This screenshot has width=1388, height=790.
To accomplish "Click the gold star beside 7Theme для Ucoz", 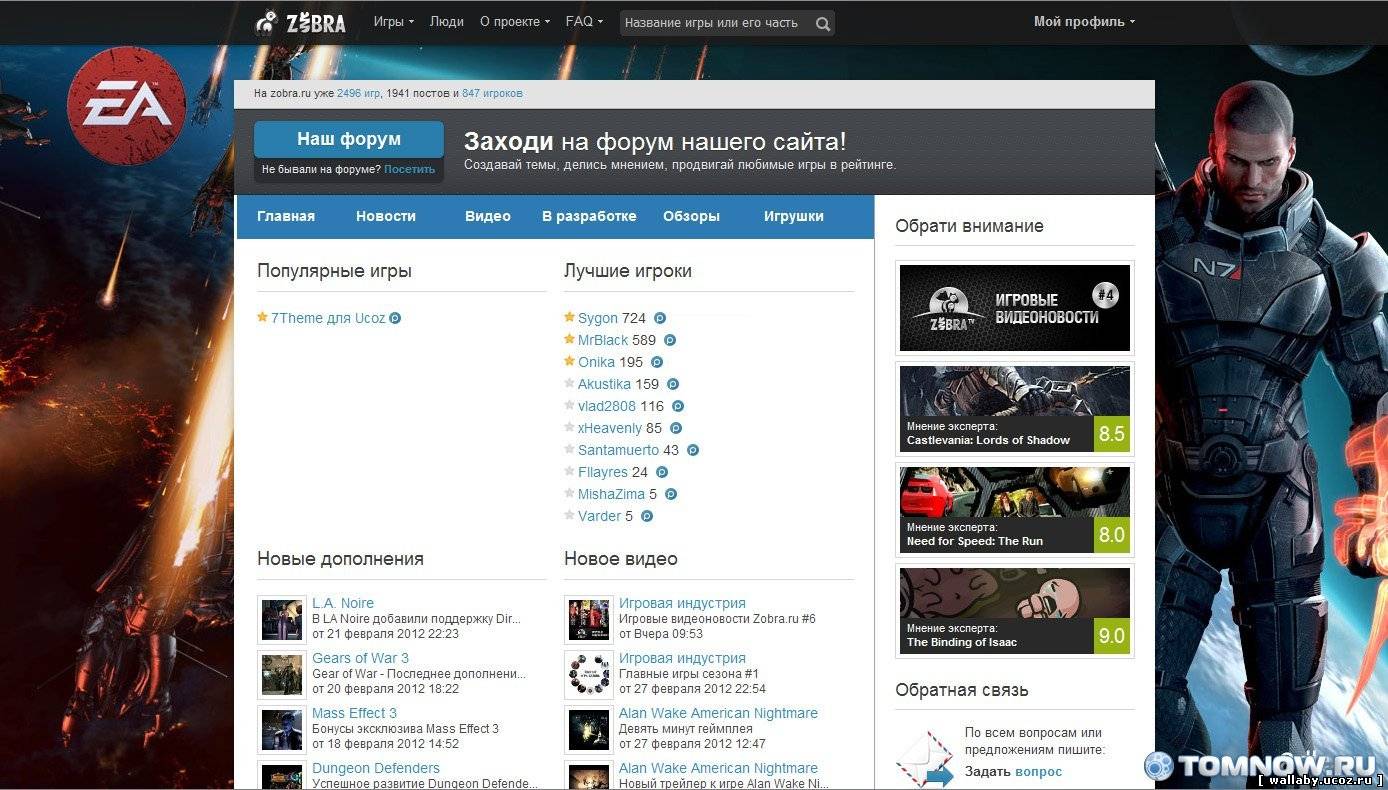I will [262, 317].
